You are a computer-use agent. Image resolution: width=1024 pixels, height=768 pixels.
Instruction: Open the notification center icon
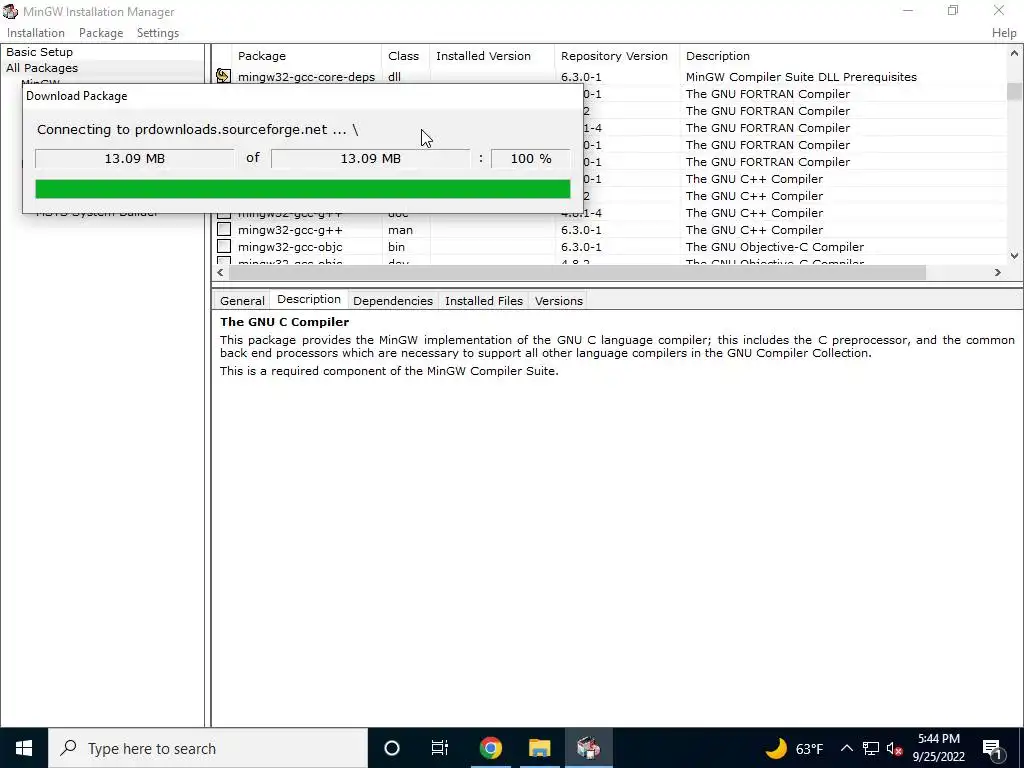click(993, 748)
